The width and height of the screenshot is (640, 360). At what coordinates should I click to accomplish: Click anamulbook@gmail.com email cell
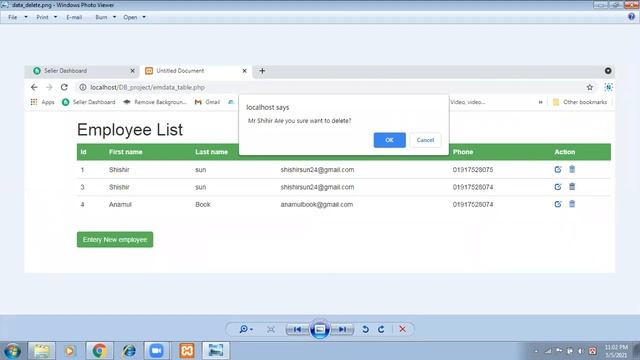pos(316,204)
